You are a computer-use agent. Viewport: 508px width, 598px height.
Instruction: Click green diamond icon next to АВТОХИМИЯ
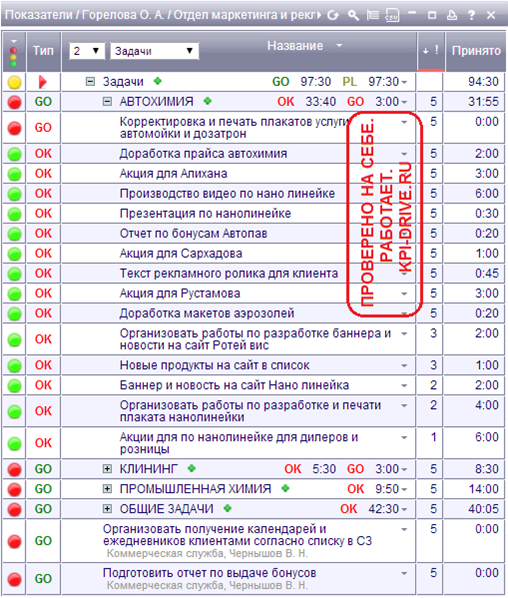click(207, 101)
